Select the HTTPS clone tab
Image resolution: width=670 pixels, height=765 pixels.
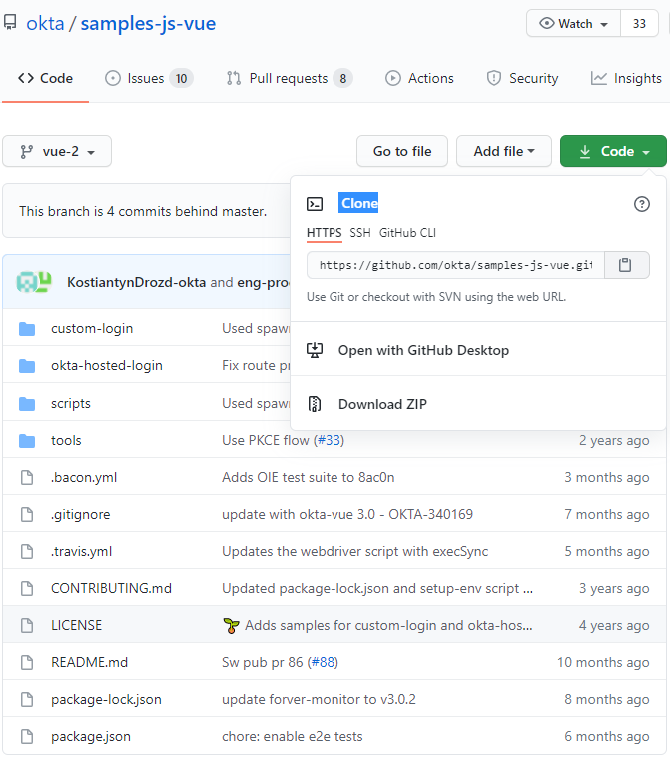(324, 233)
